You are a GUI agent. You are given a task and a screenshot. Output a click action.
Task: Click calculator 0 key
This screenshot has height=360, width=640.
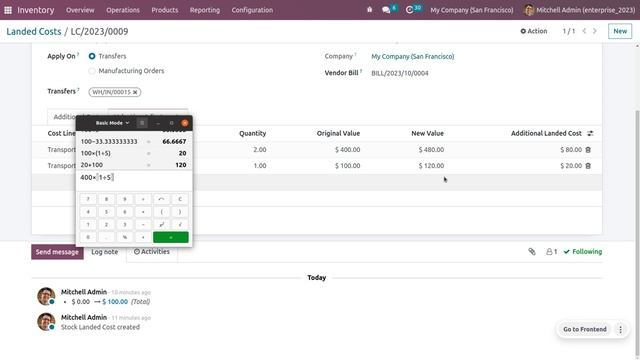(88, 237)
